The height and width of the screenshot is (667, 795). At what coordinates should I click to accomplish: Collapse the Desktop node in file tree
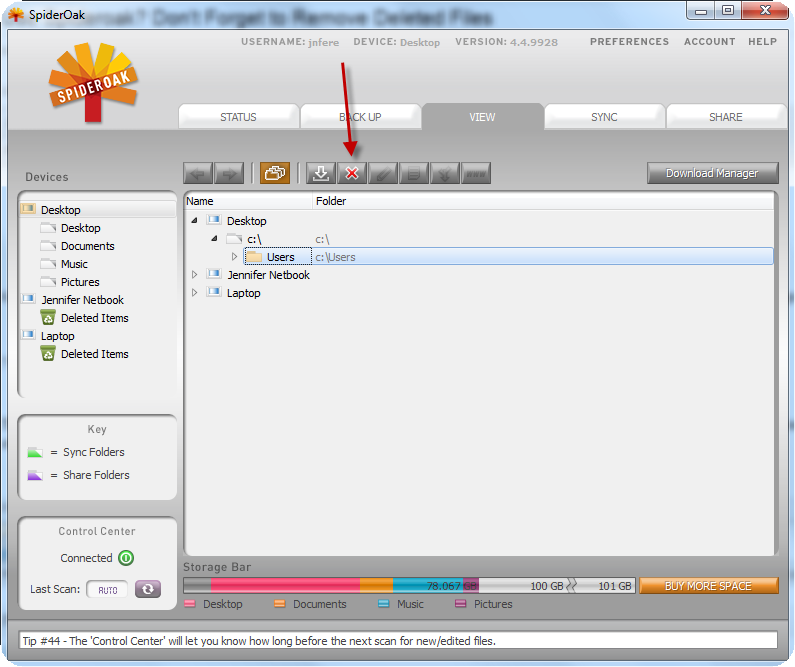click(194, 220)
